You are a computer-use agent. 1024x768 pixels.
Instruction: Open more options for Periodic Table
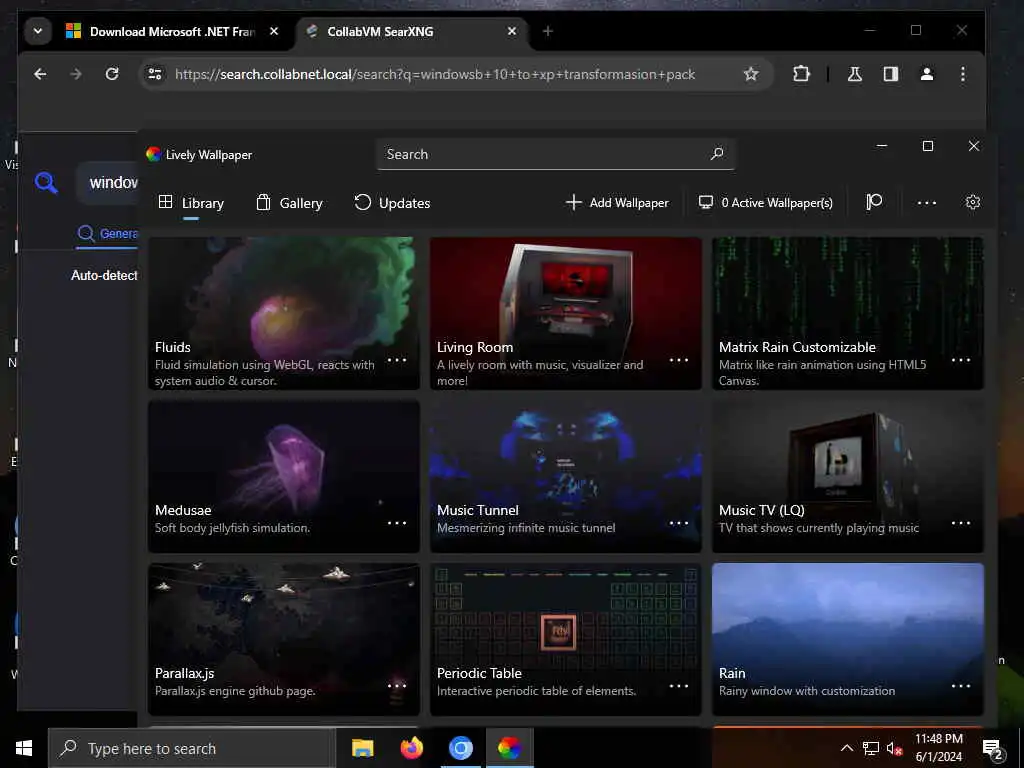[679, 686]
